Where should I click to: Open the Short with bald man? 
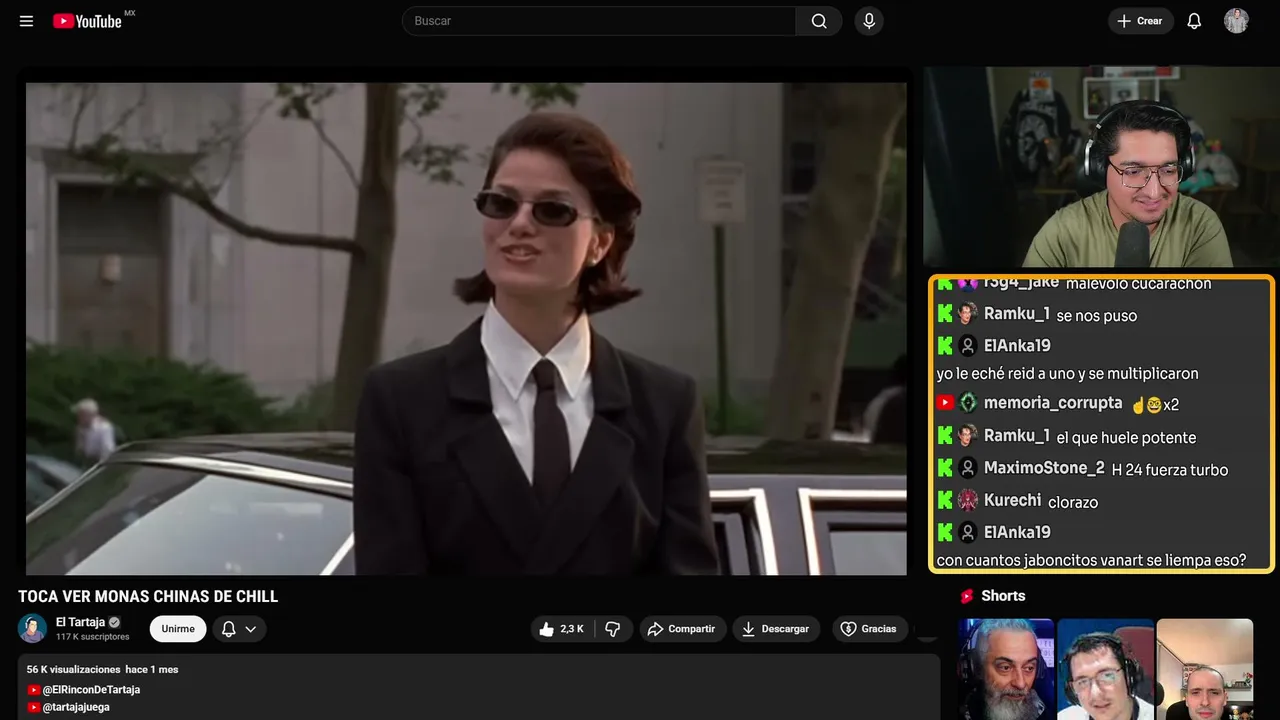[1205, 669]
